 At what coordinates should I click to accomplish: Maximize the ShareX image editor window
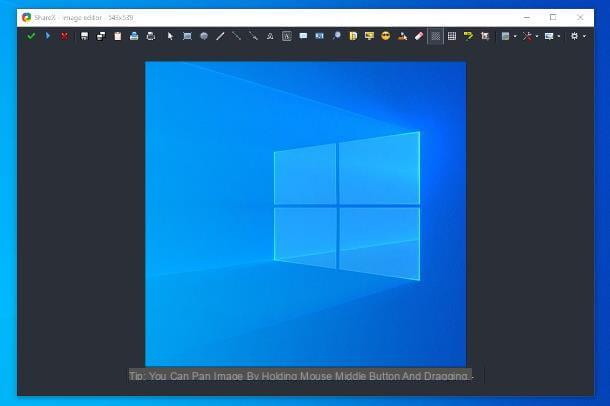coord(553,18)
